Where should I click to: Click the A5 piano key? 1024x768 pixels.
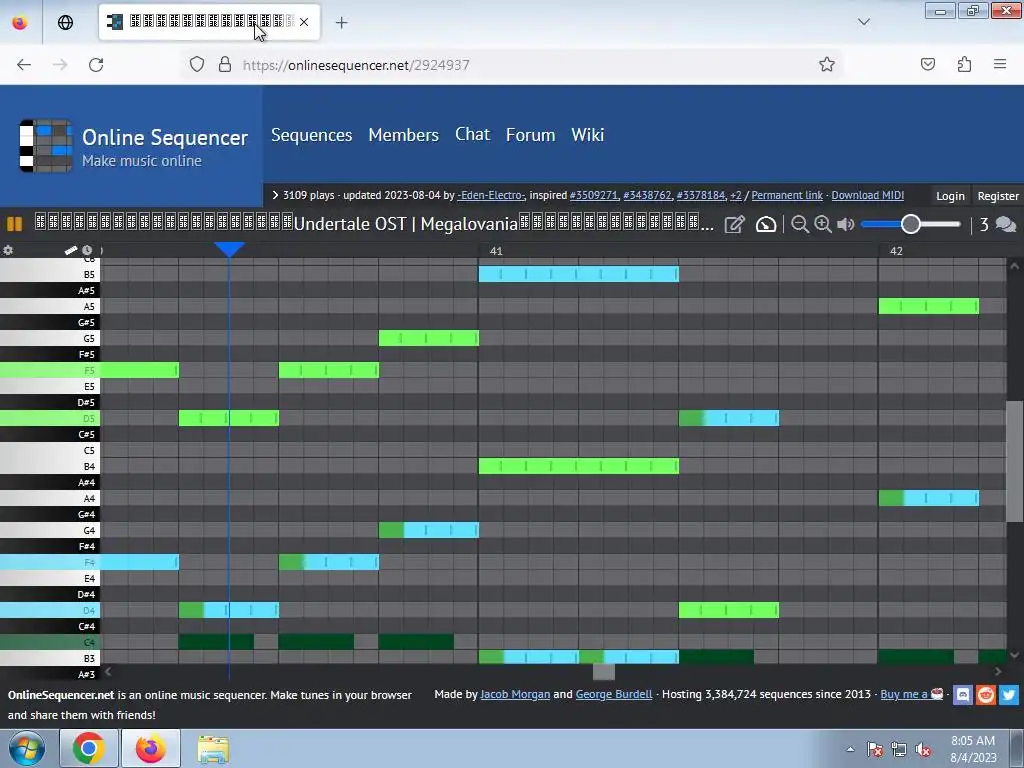(50, 306)
